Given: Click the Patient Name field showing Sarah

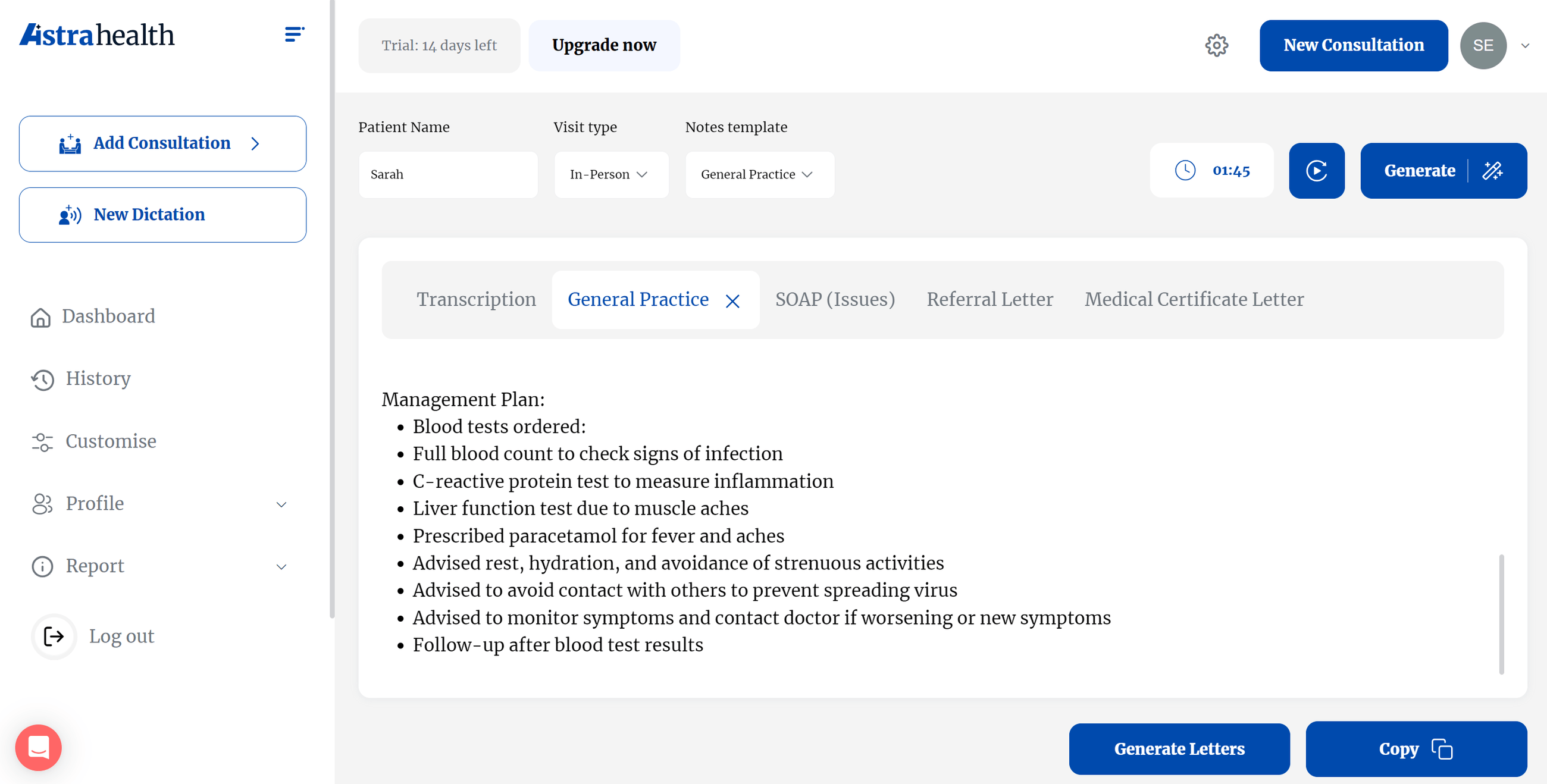Looking at the screenshot, I should pyautogui.click(x=448, y=175).
